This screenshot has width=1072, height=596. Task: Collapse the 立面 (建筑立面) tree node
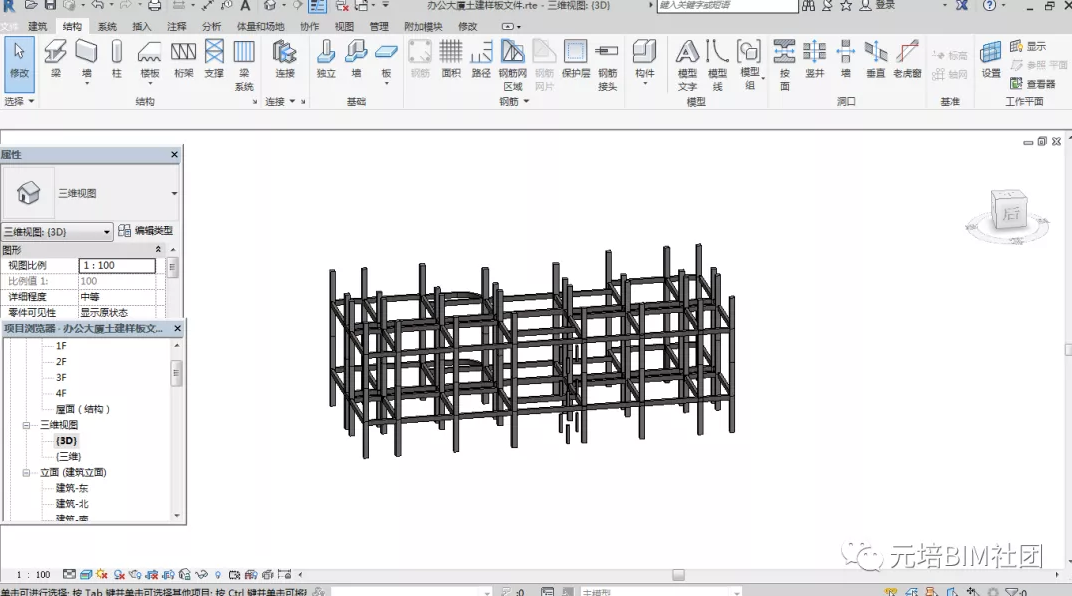point(27,472)
